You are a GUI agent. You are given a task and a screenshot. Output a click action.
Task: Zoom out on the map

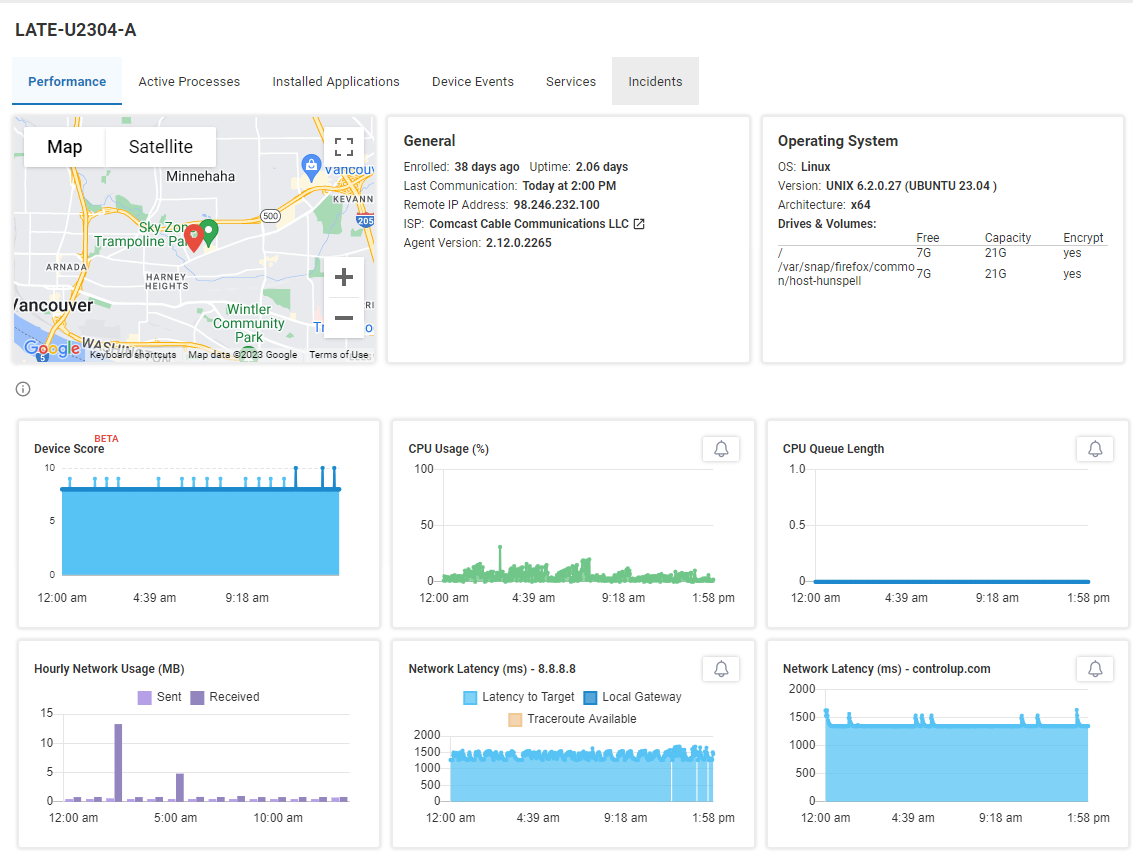[x=344, y=318]
